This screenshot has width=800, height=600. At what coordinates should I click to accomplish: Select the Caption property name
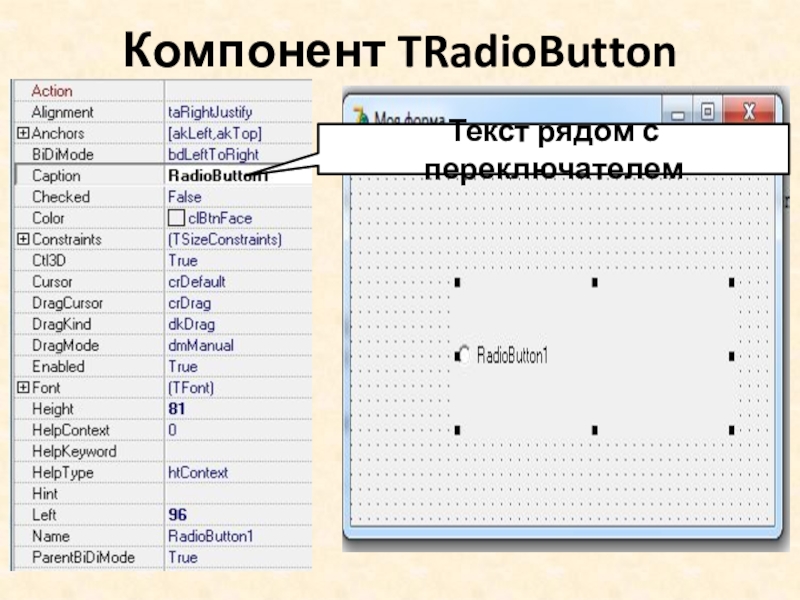57,176
